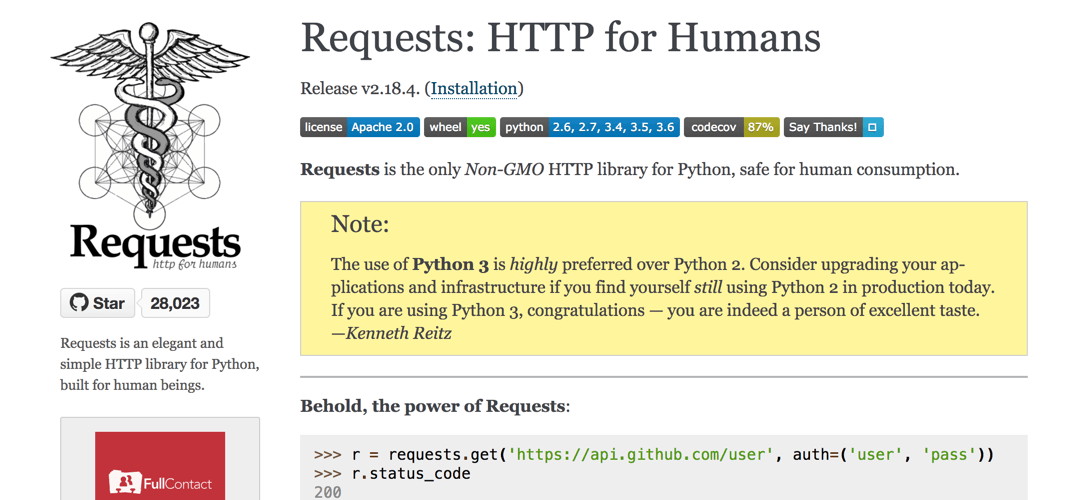The width and height of the screenshot is (1080, 500).
Task: Click the 'r.status_code' code line
Action: click(392, 474)
